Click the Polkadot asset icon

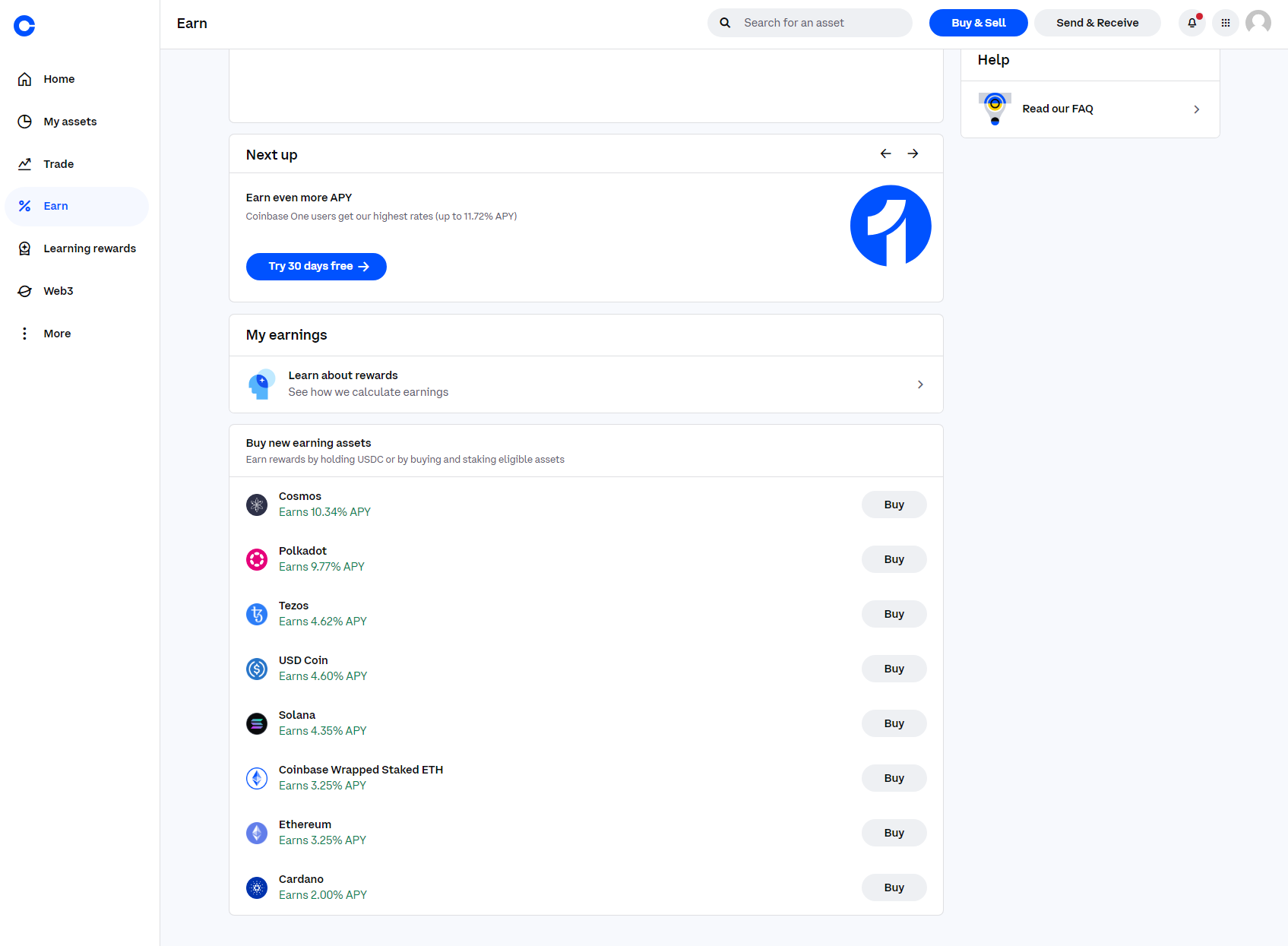pyautogui.click(x=257, y=559)
